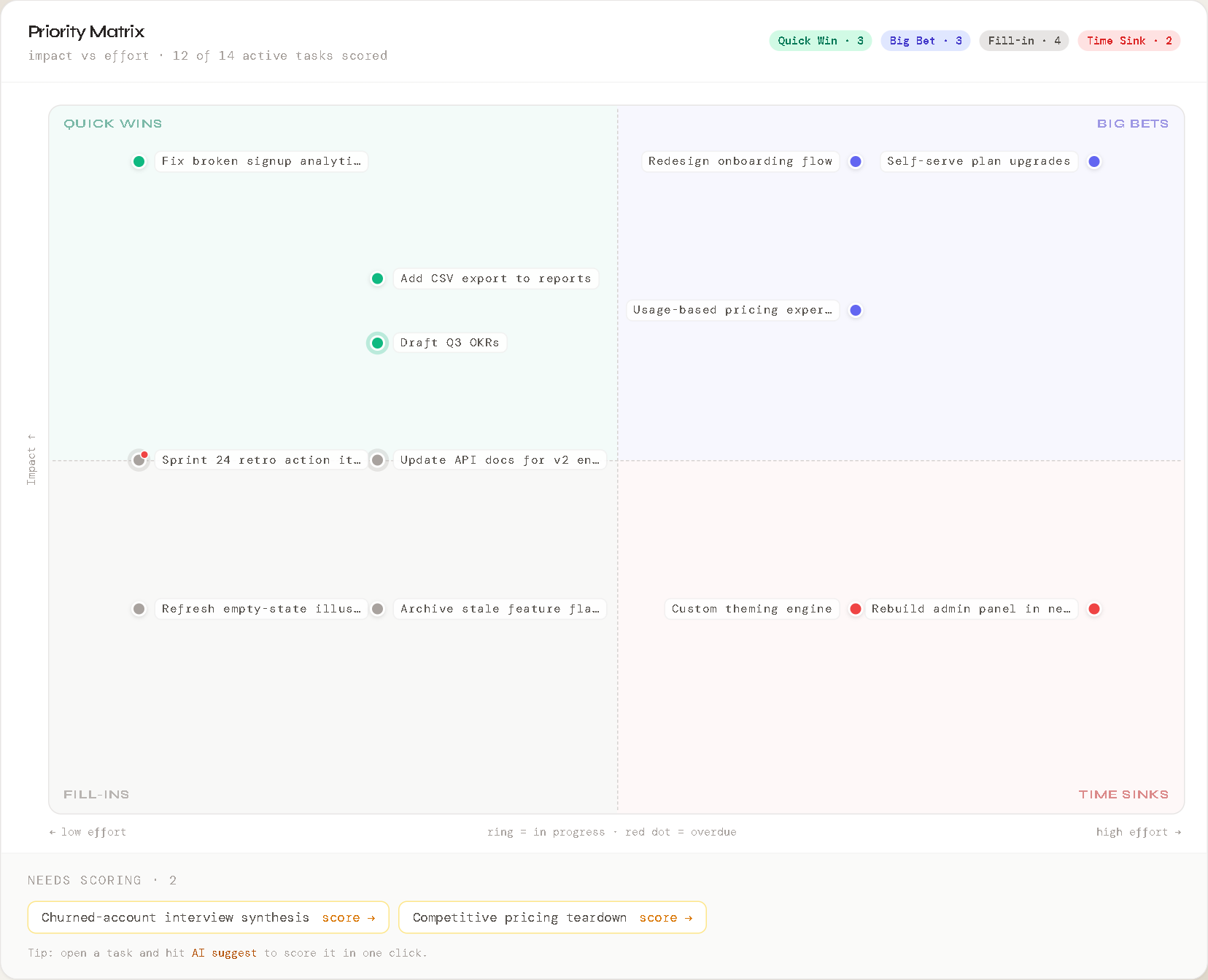
Task: Click the red dot for Custom theming engine
Action: click(856, 609)
